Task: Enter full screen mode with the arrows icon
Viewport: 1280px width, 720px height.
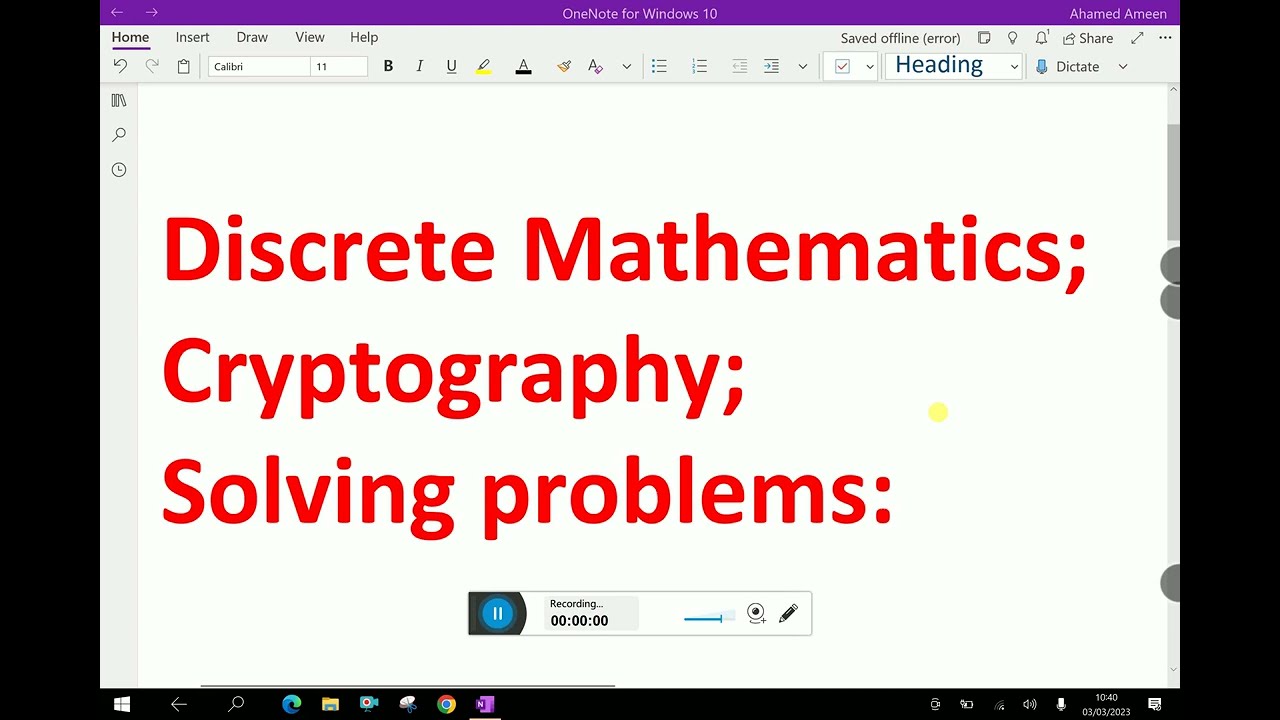Action: (1137, 38)
